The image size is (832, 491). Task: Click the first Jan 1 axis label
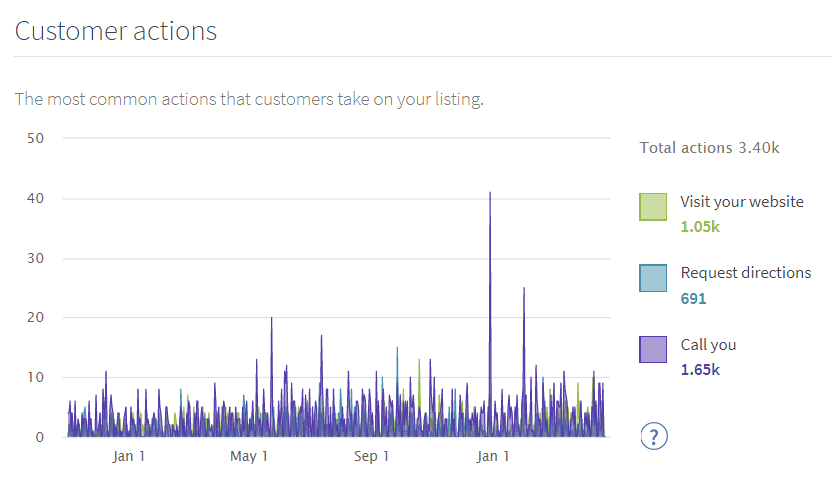[129, 457]
